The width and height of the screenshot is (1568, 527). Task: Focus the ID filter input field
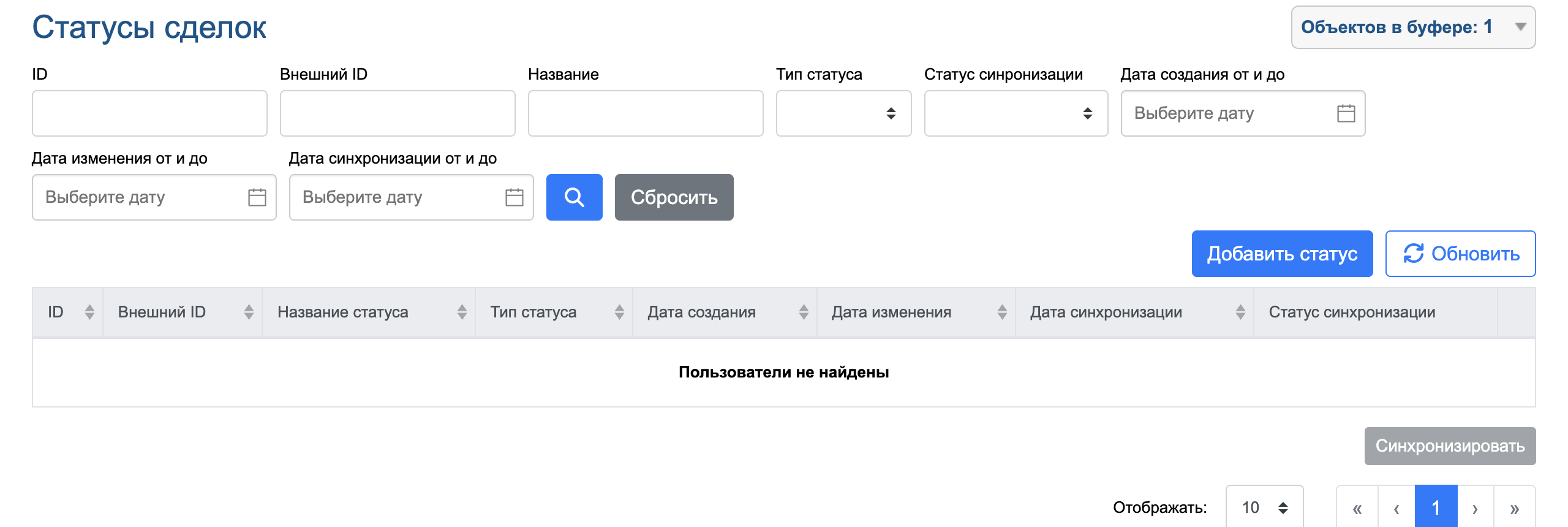tap(149, 113)
